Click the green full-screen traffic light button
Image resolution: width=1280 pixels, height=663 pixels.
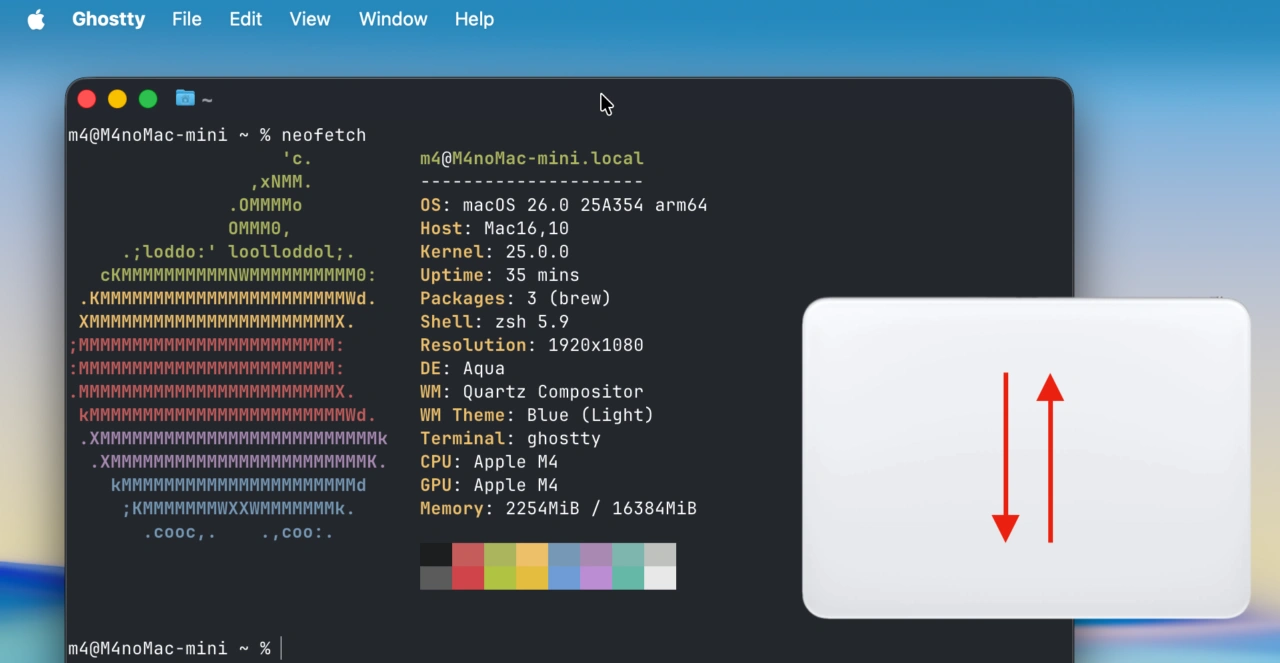(x=147, y=98)
